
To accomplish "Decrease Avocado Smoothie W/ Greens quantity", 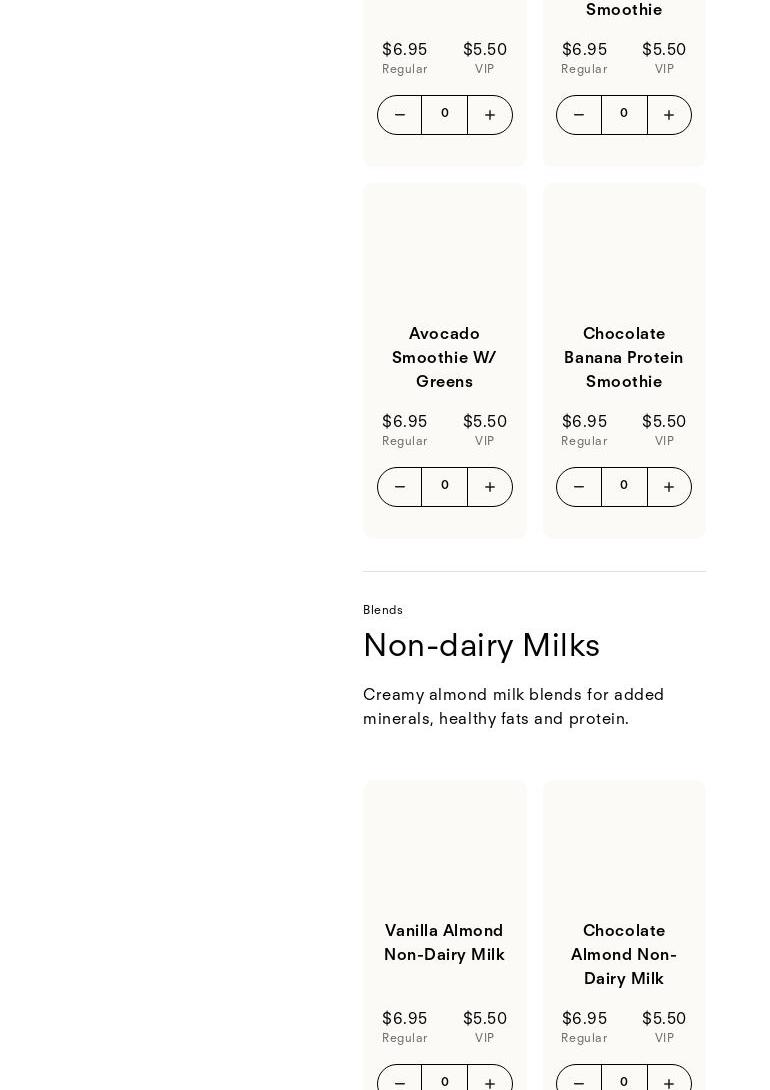I will pos(399,487).
